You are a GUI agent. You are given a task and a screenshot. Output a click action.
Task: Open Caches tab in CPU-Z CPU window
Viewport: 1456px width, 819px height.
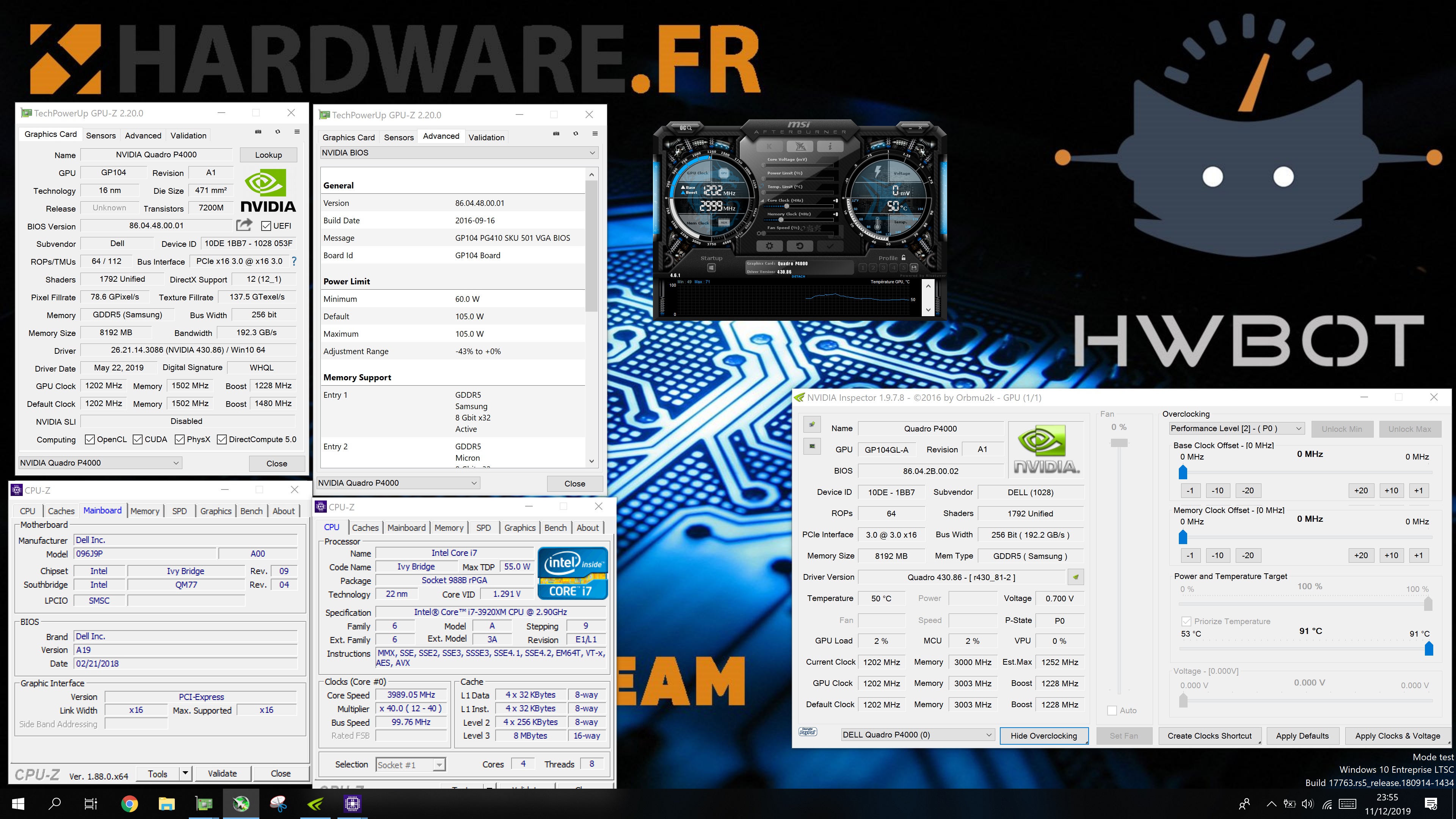[x=365, y=527]
